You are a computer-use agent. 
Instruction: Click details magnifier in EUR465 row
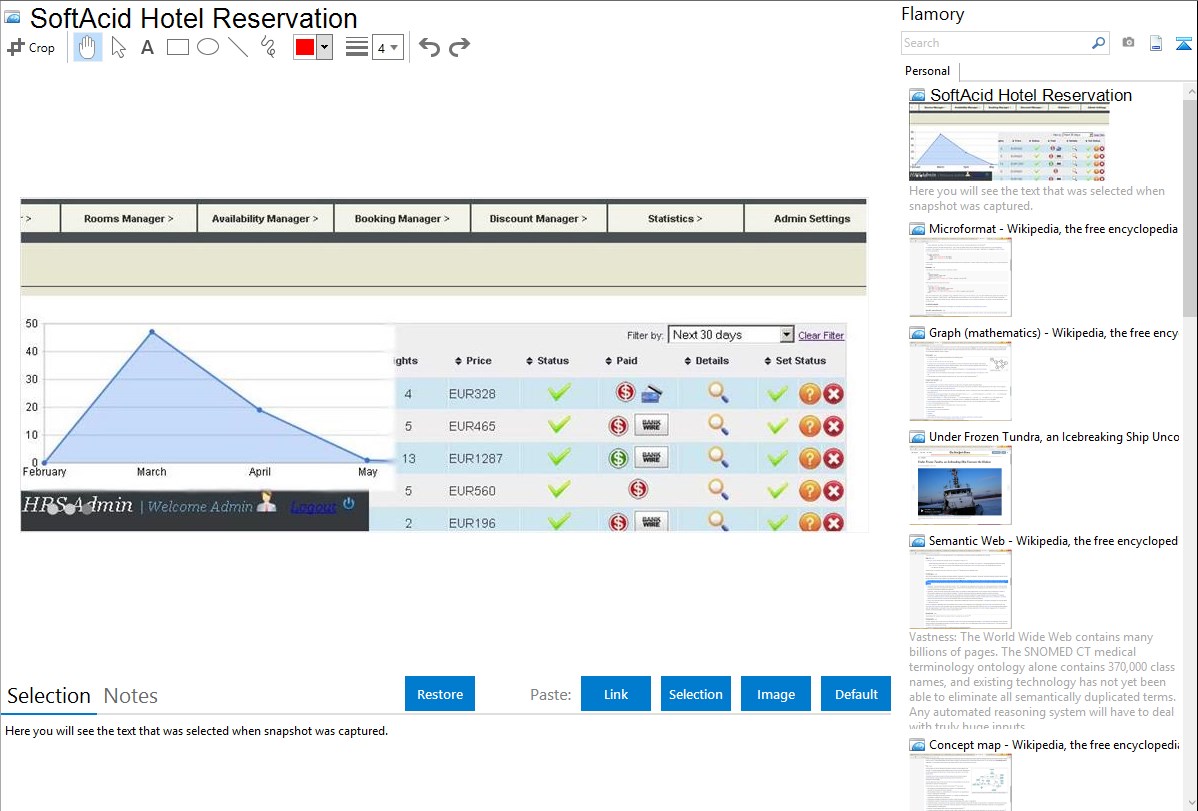[717, 425]
